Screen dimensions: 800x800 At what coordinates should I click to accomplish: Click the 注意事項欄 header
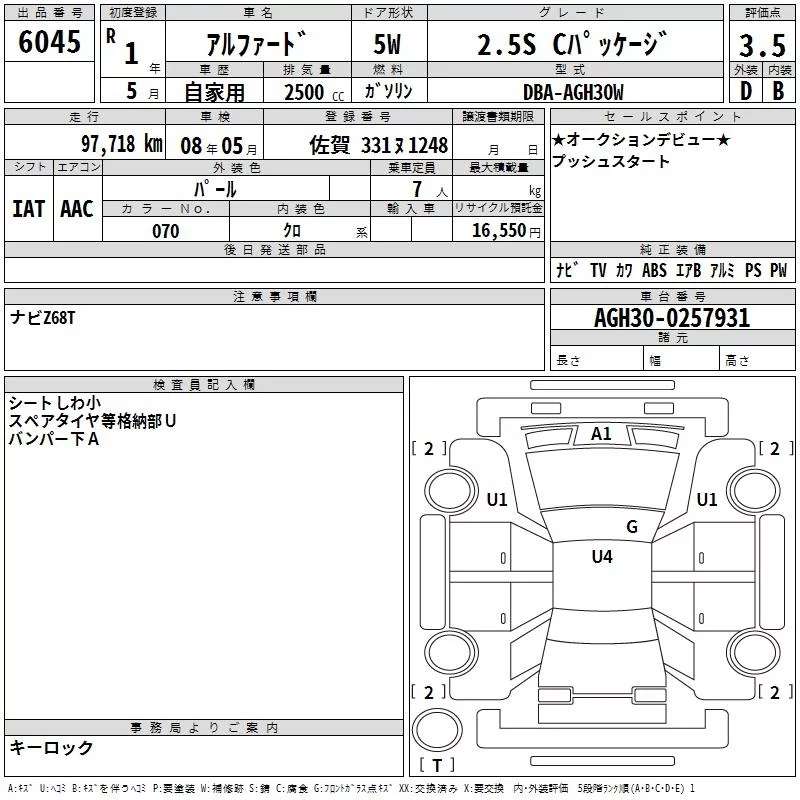coord(274,296)
